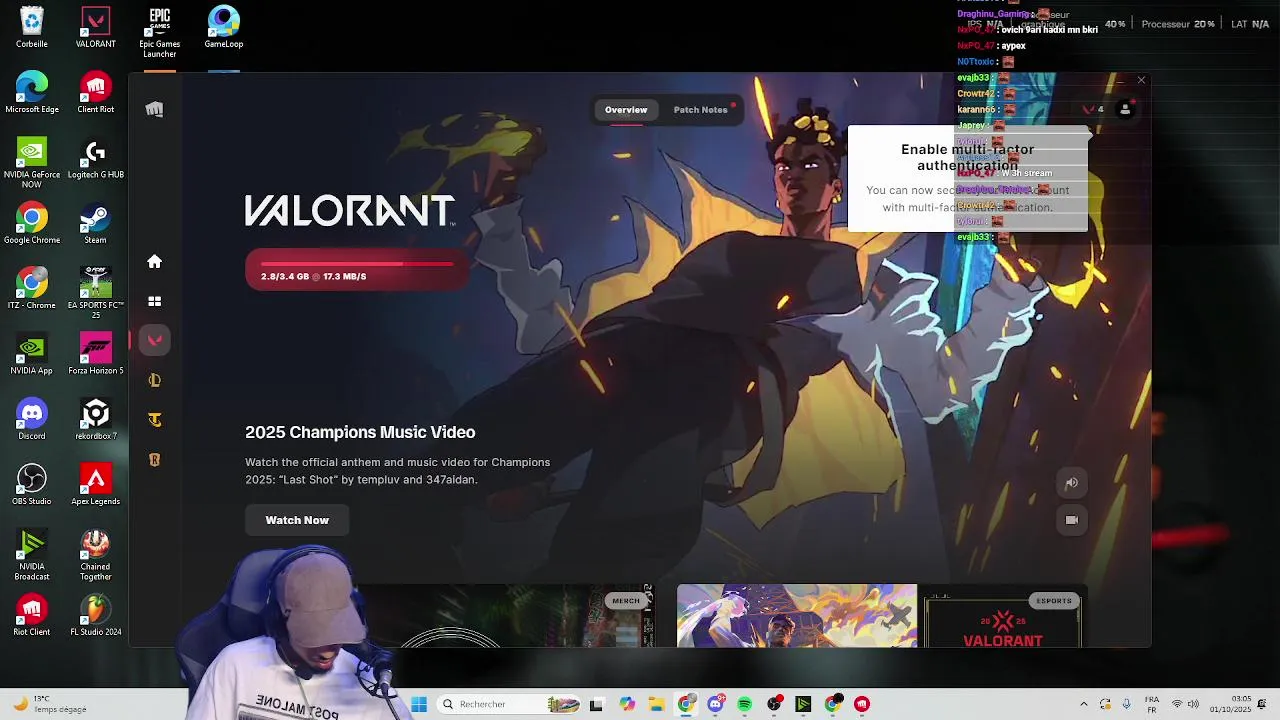This screenshot has width=1280, height=720.
Task: Select GameLoop desktop icon
Action: (224, 28)
